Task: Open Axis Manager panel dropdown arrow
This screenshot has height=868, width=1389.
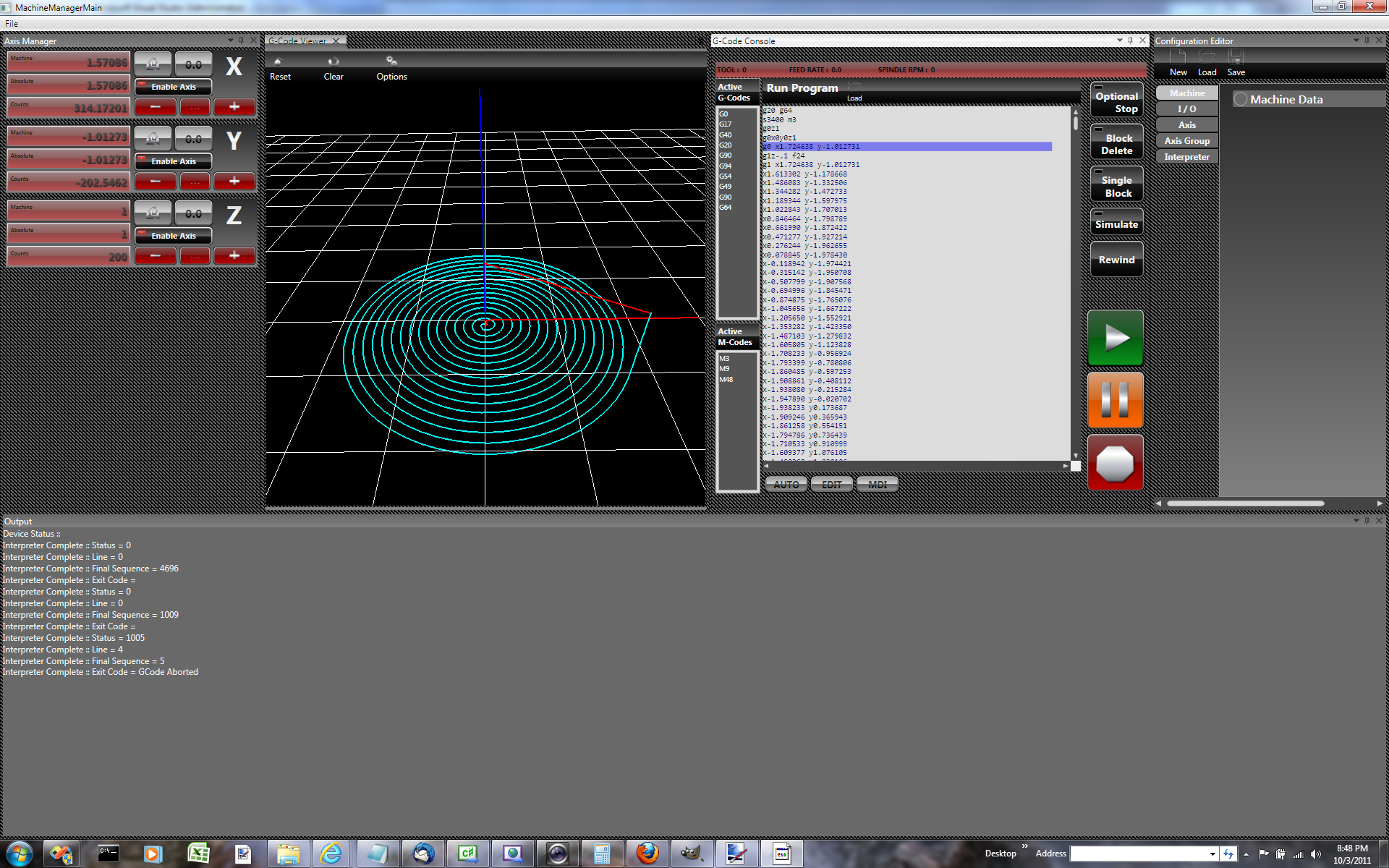Action: (231, 41)
